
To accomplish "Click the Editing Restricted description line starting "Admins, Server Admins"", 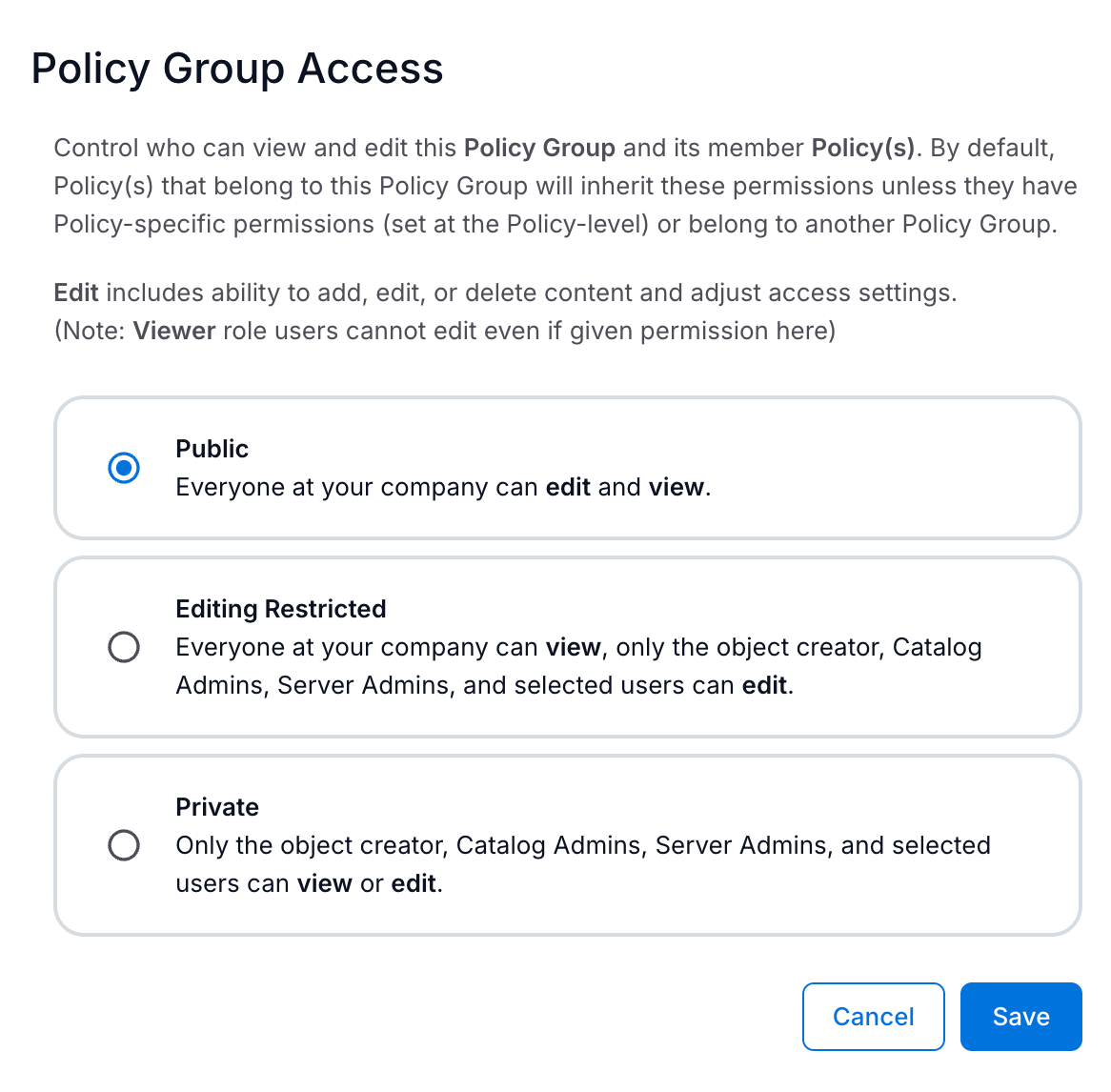I will pos(484,685).
